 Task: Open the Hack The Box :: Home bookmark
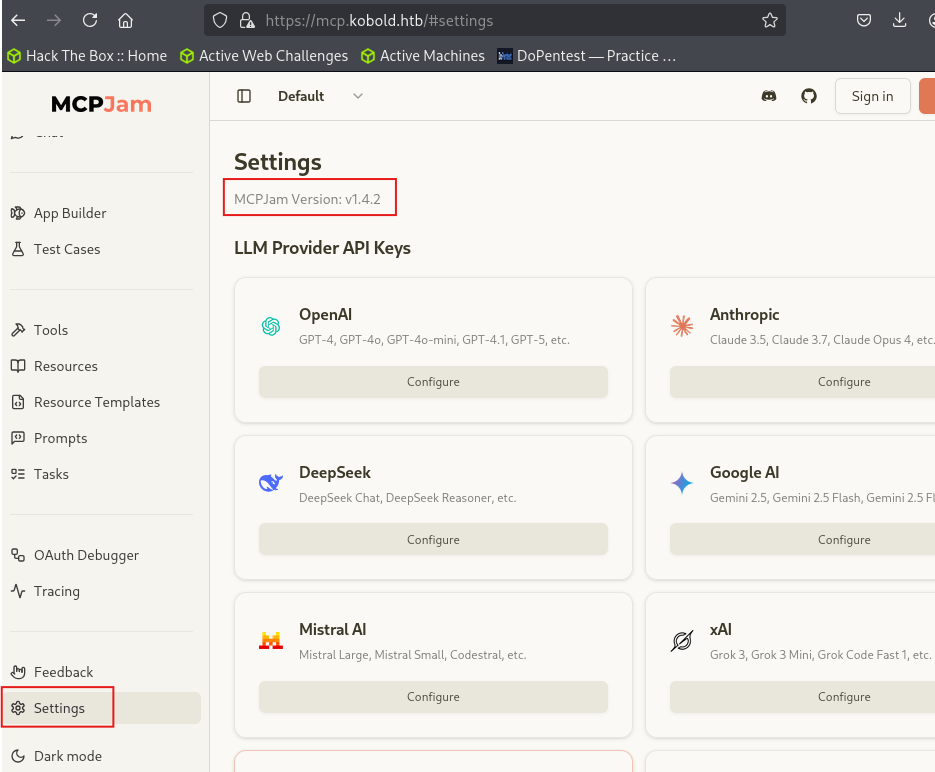click(87, 56)
